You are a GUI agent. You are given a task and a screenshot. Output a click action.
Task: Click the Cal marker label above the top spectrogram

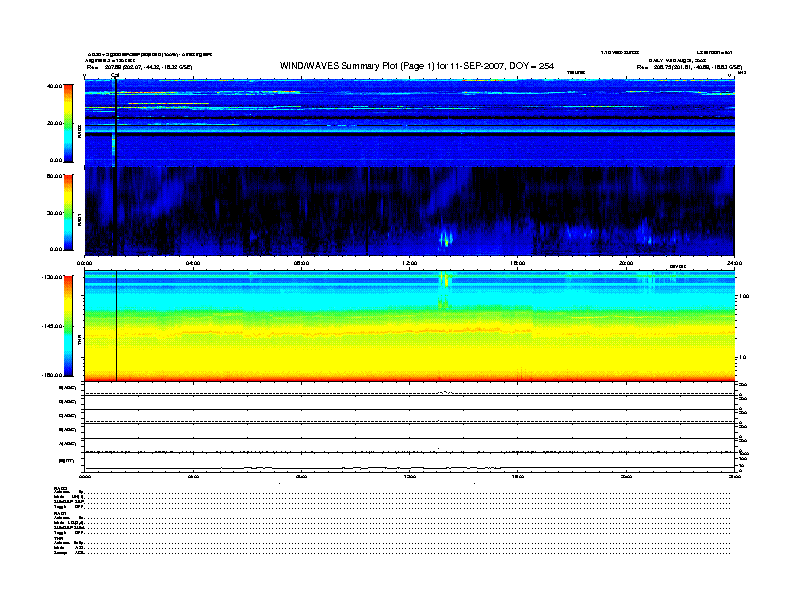[115, 75]
